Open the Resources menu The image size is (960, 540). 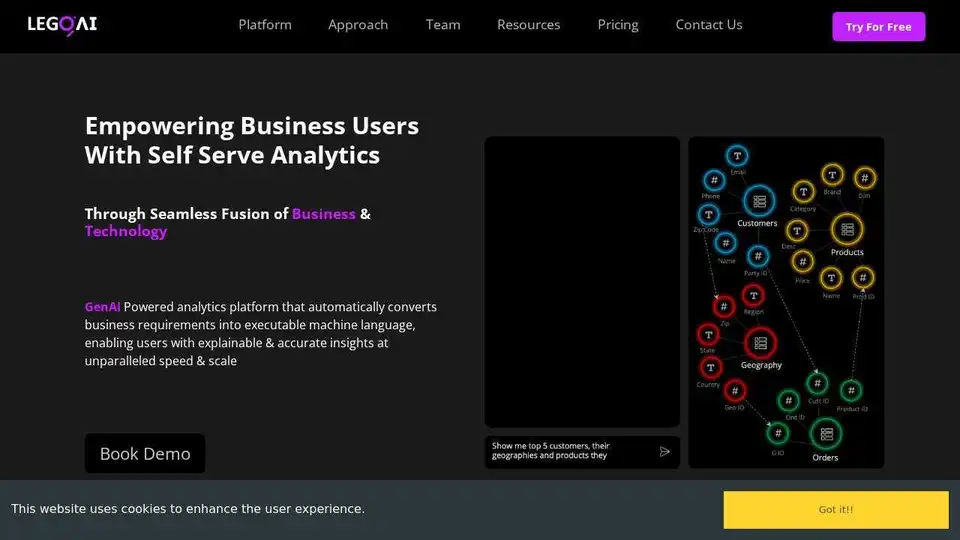coord(529,25)
